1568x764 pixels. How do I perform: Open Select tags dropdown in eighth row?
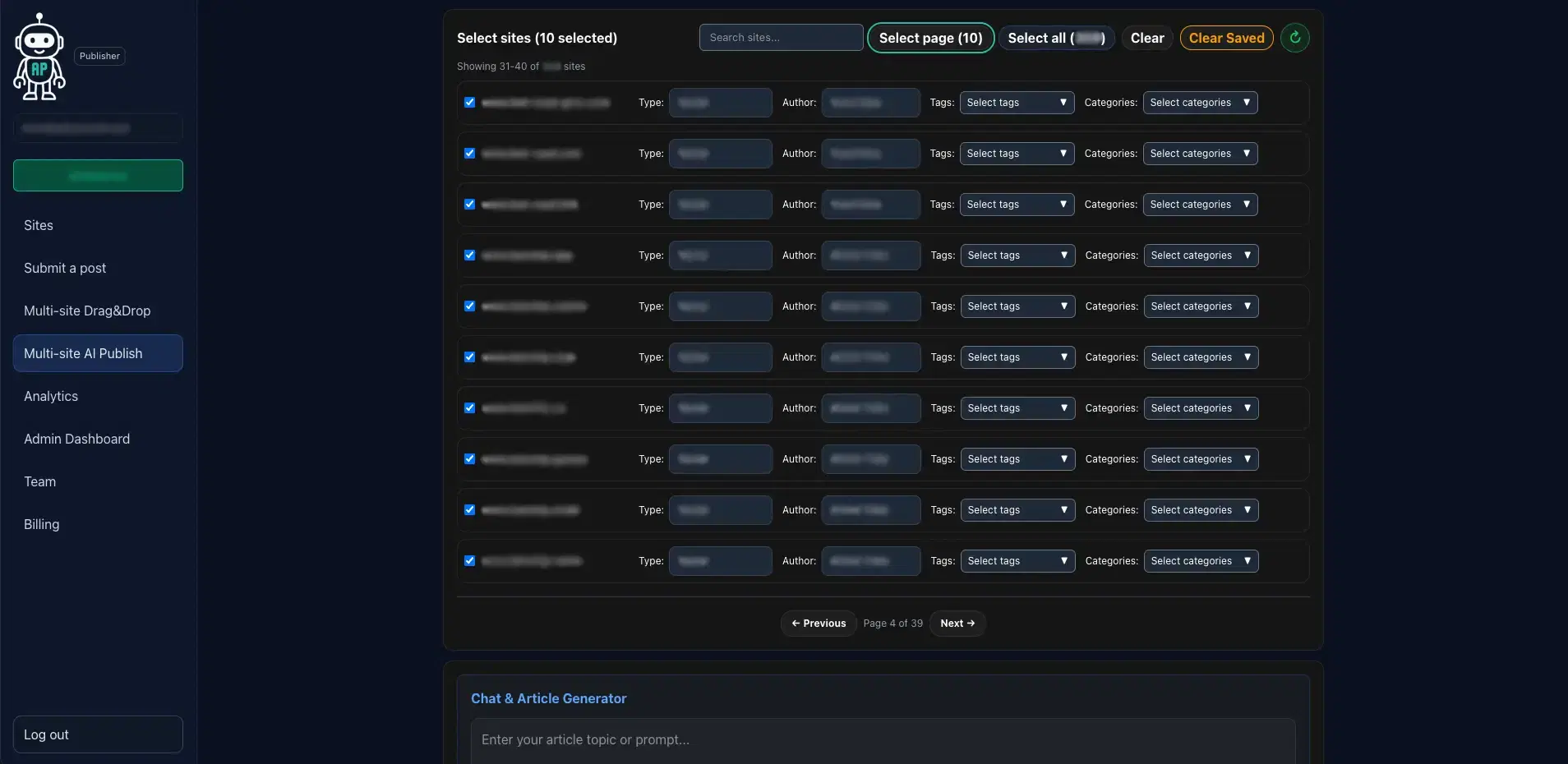(x=1017, y=459)
